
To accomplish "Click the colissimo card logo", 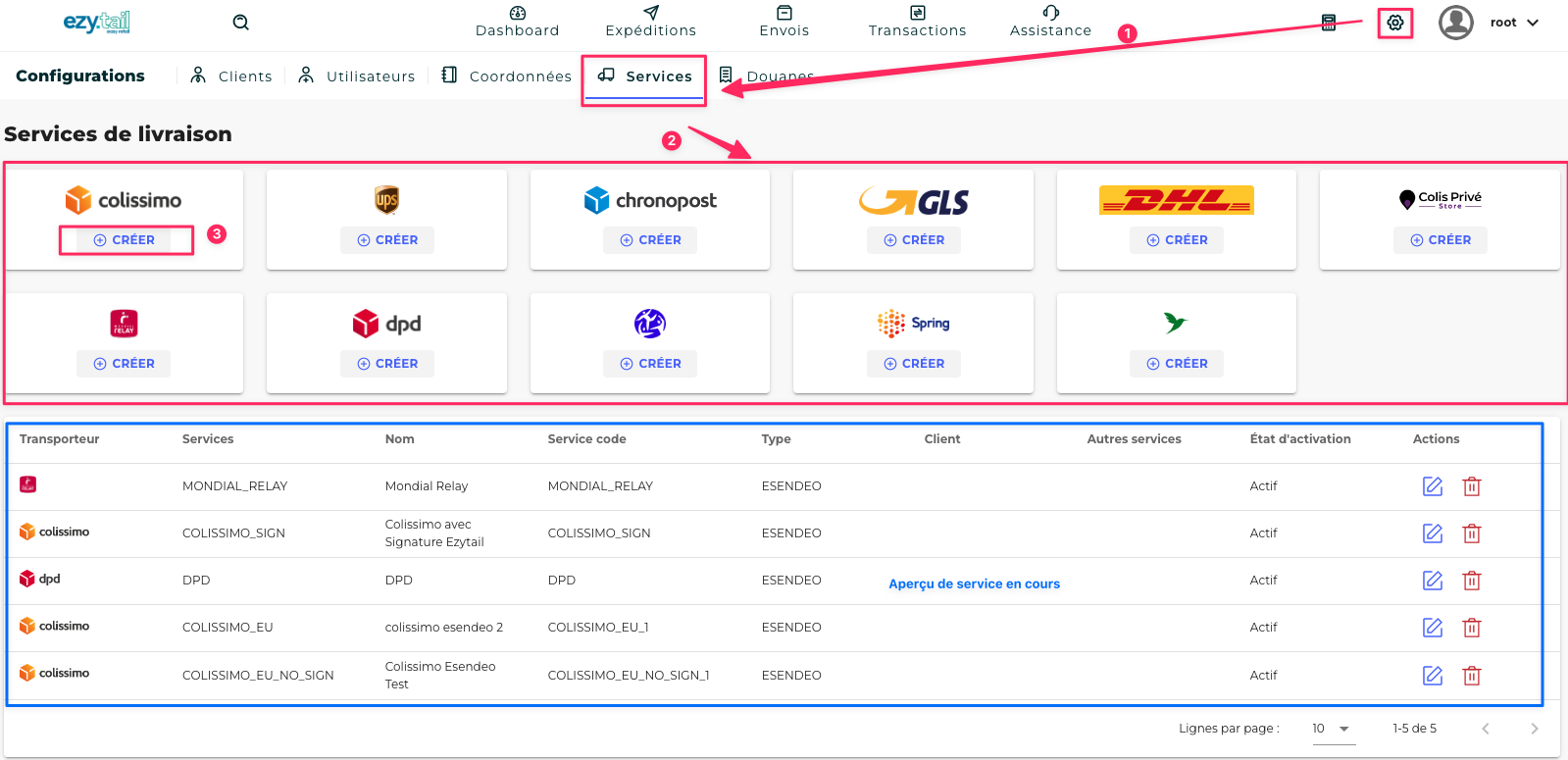I will coord(124,200).
